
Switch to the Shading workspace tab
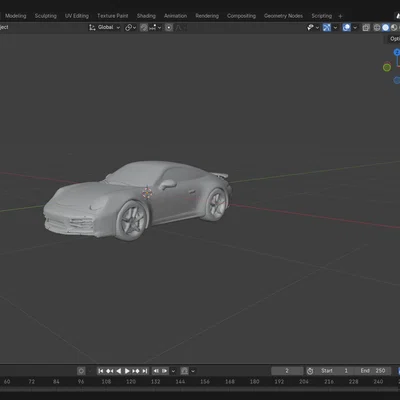(146, 16)
